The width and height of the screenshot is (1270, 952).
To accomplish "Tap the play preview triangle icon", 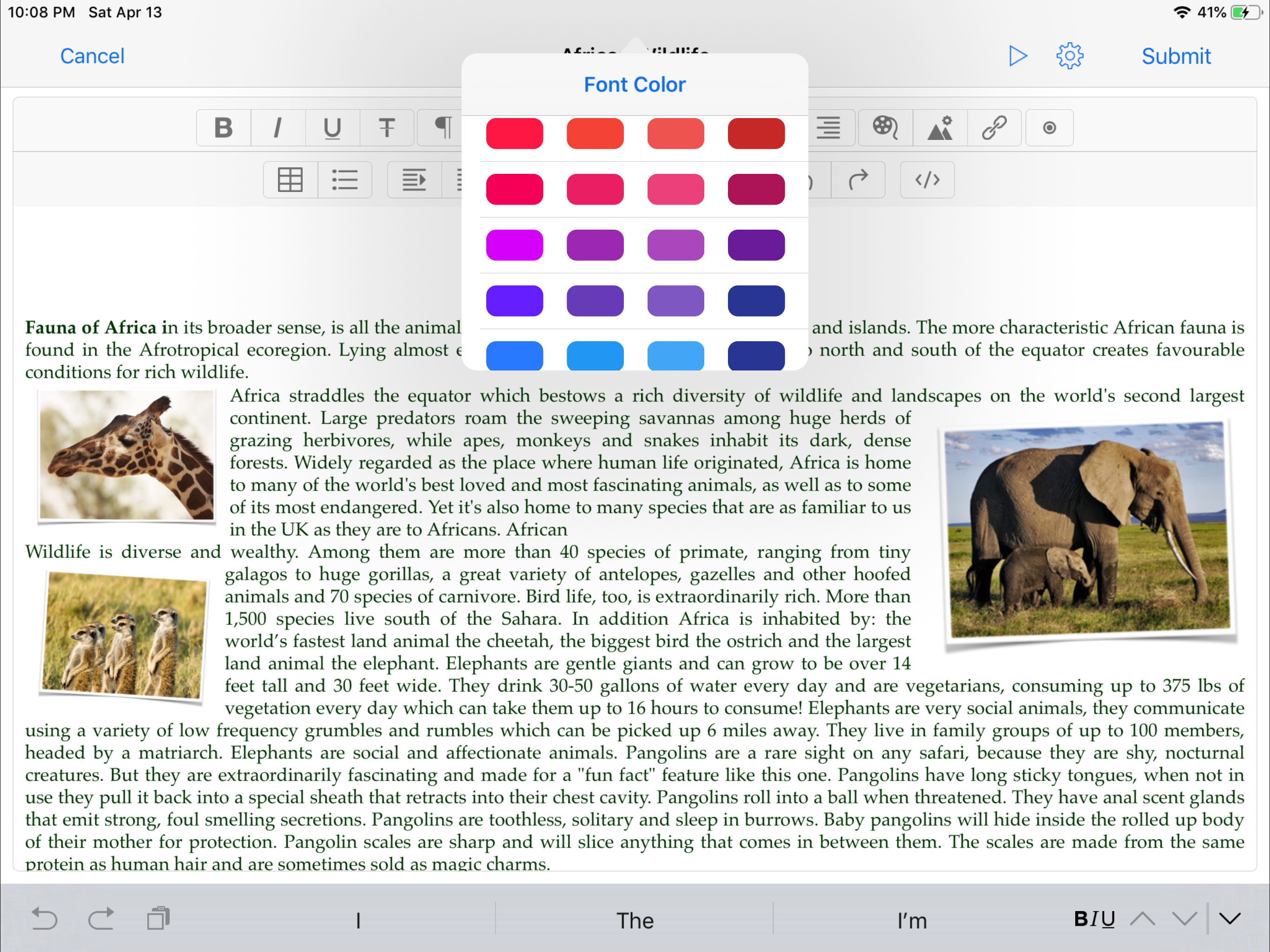I will pos(1018,56).
